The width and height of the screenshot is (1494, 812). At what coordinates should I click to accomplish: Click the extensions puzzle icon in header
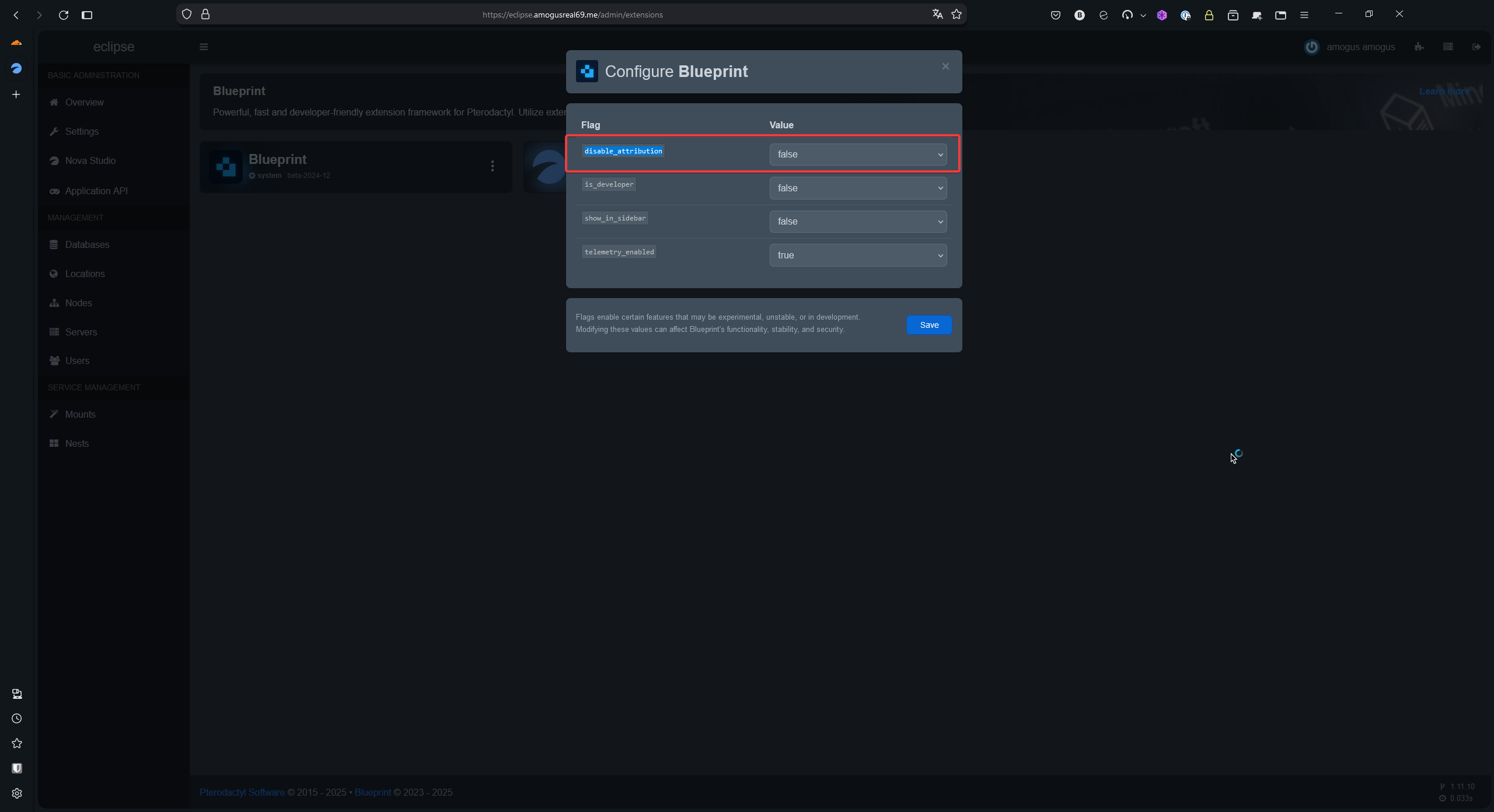click(x=1419, y=47)
